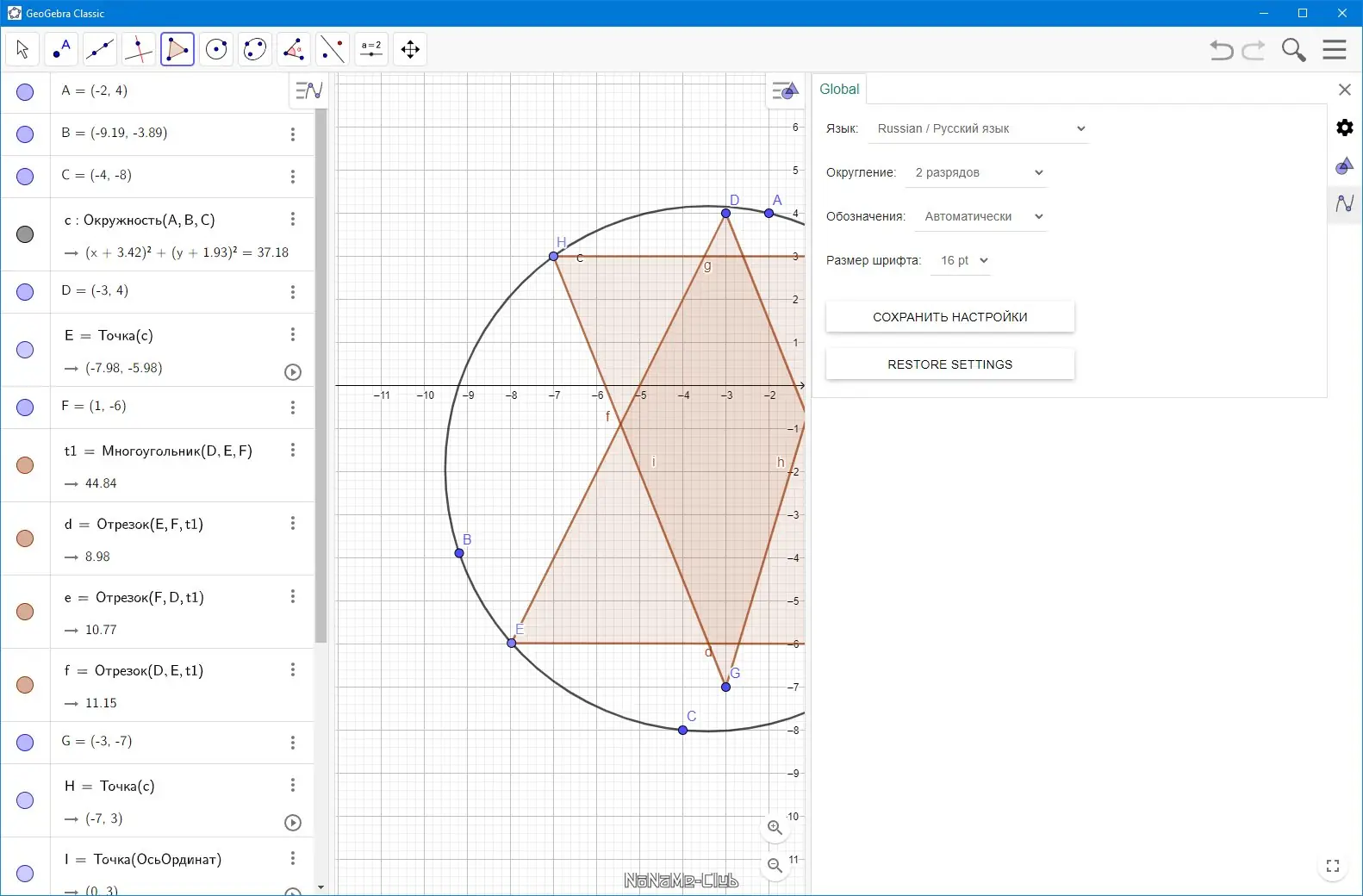Open Algebra settings in side panel
1363x896 pixels.
pyautogui.click(x=1345, y=203)
